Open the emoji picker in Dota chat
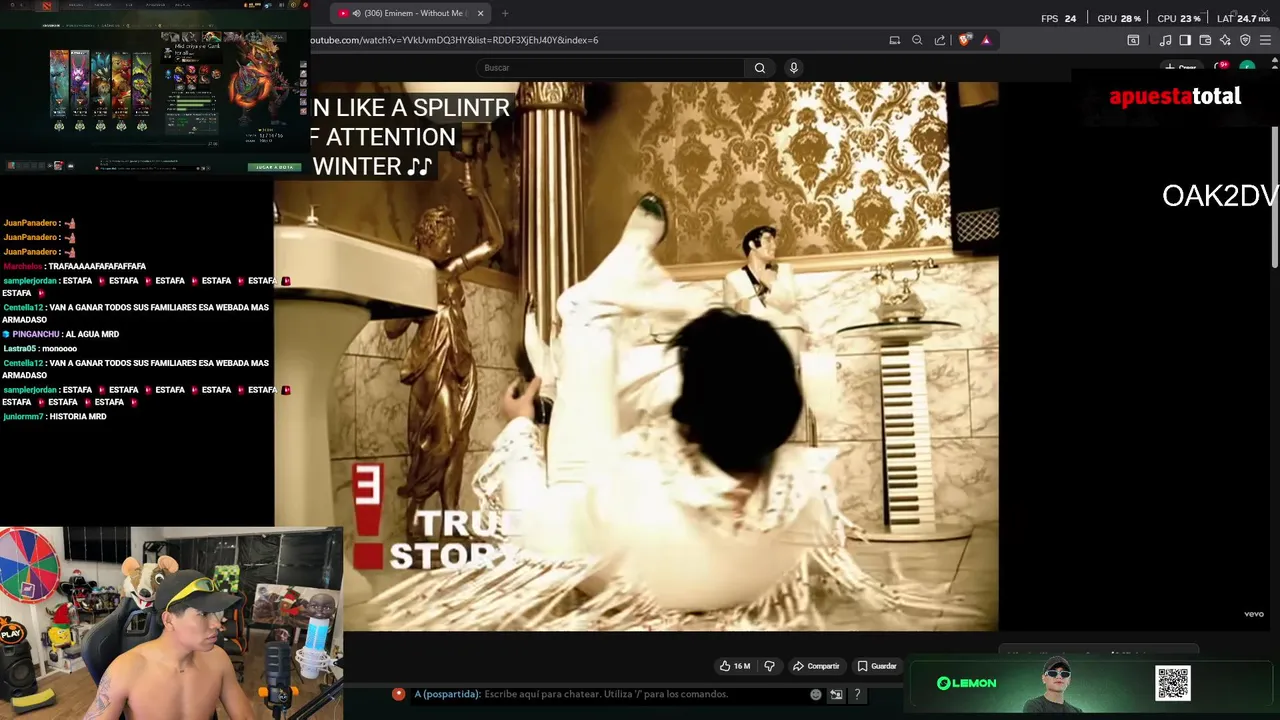1280x720 pixels. [816, 694]
